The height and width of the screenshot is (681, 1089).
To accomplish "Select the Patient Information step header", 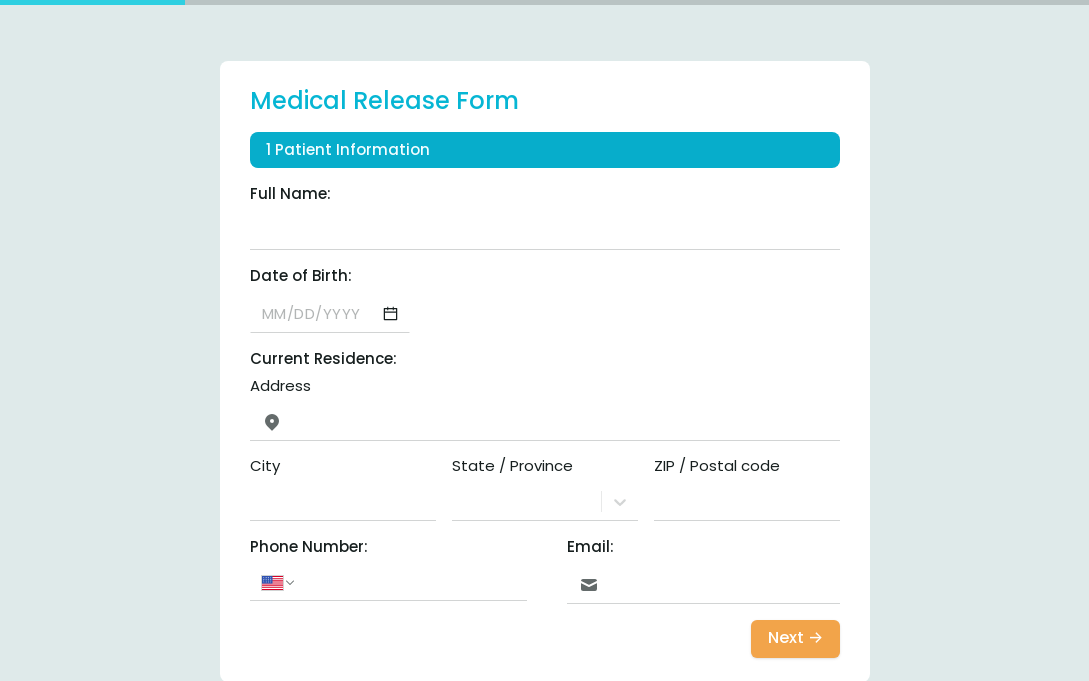I will [x=544, y=150].
